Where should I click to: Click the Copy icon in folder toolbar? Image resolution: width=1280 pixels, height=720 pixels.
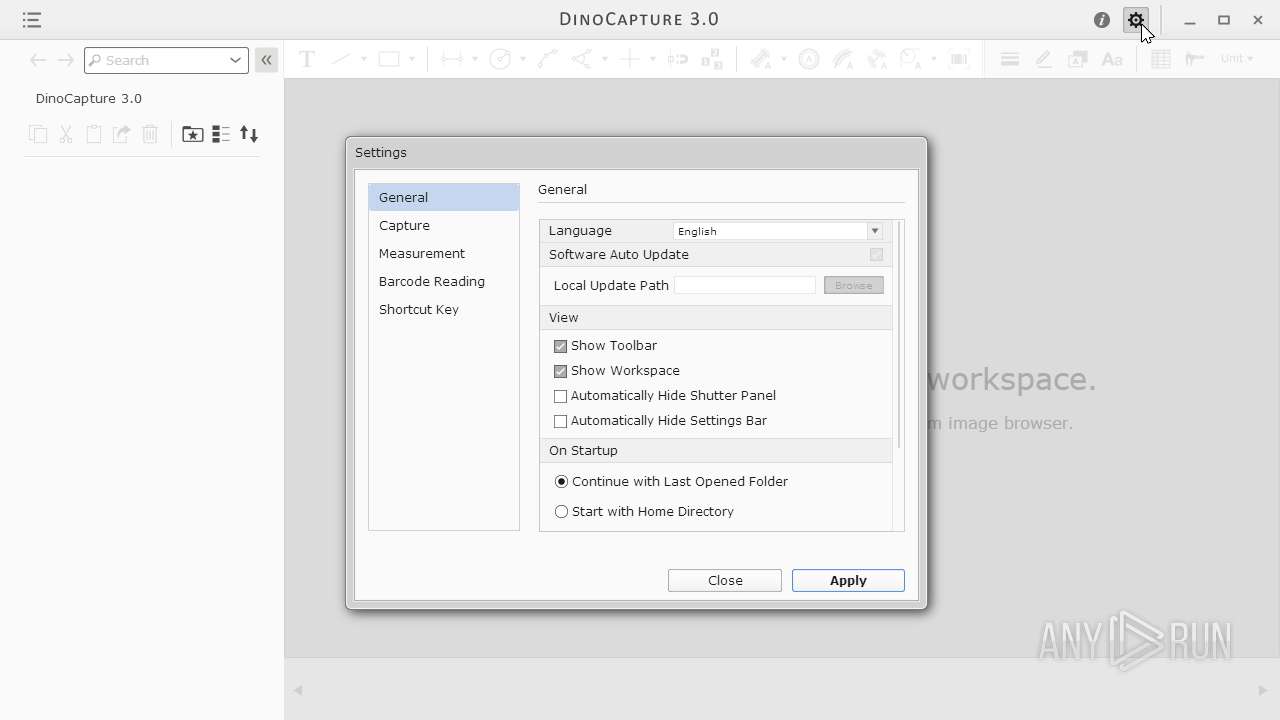38,134
